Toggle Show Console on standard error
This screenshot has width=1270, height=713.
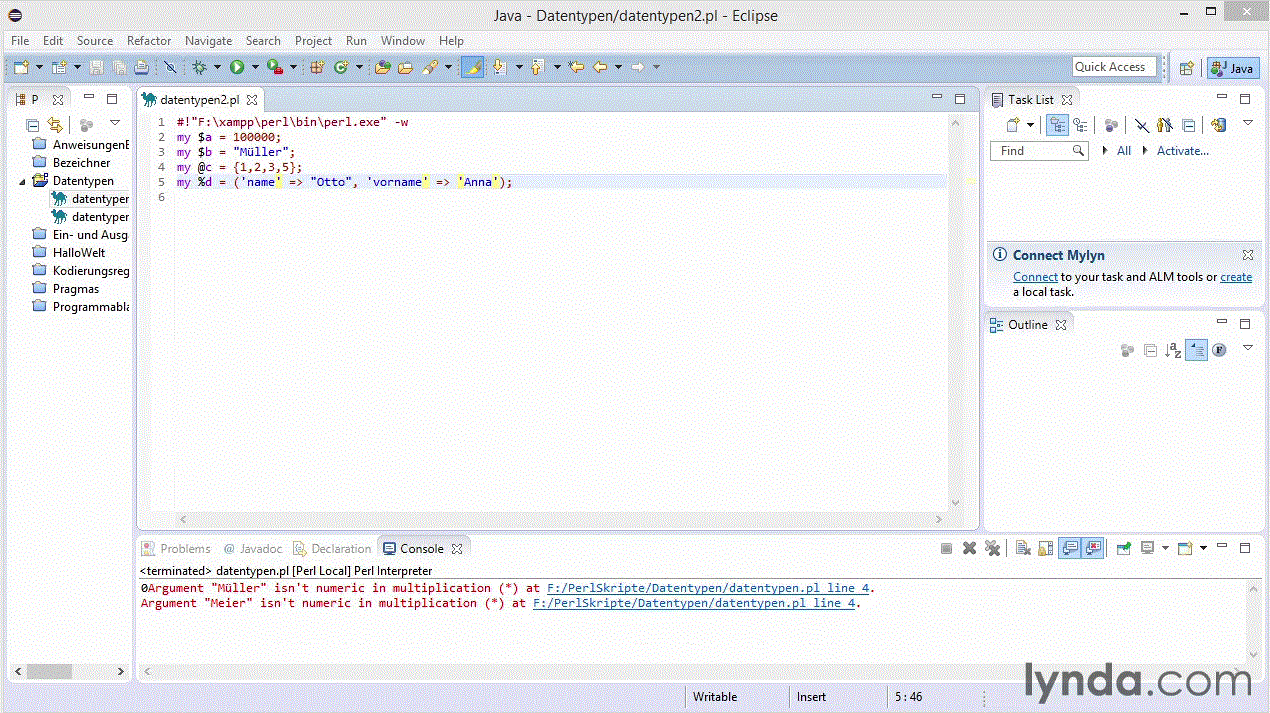[x=1093, y=548]
